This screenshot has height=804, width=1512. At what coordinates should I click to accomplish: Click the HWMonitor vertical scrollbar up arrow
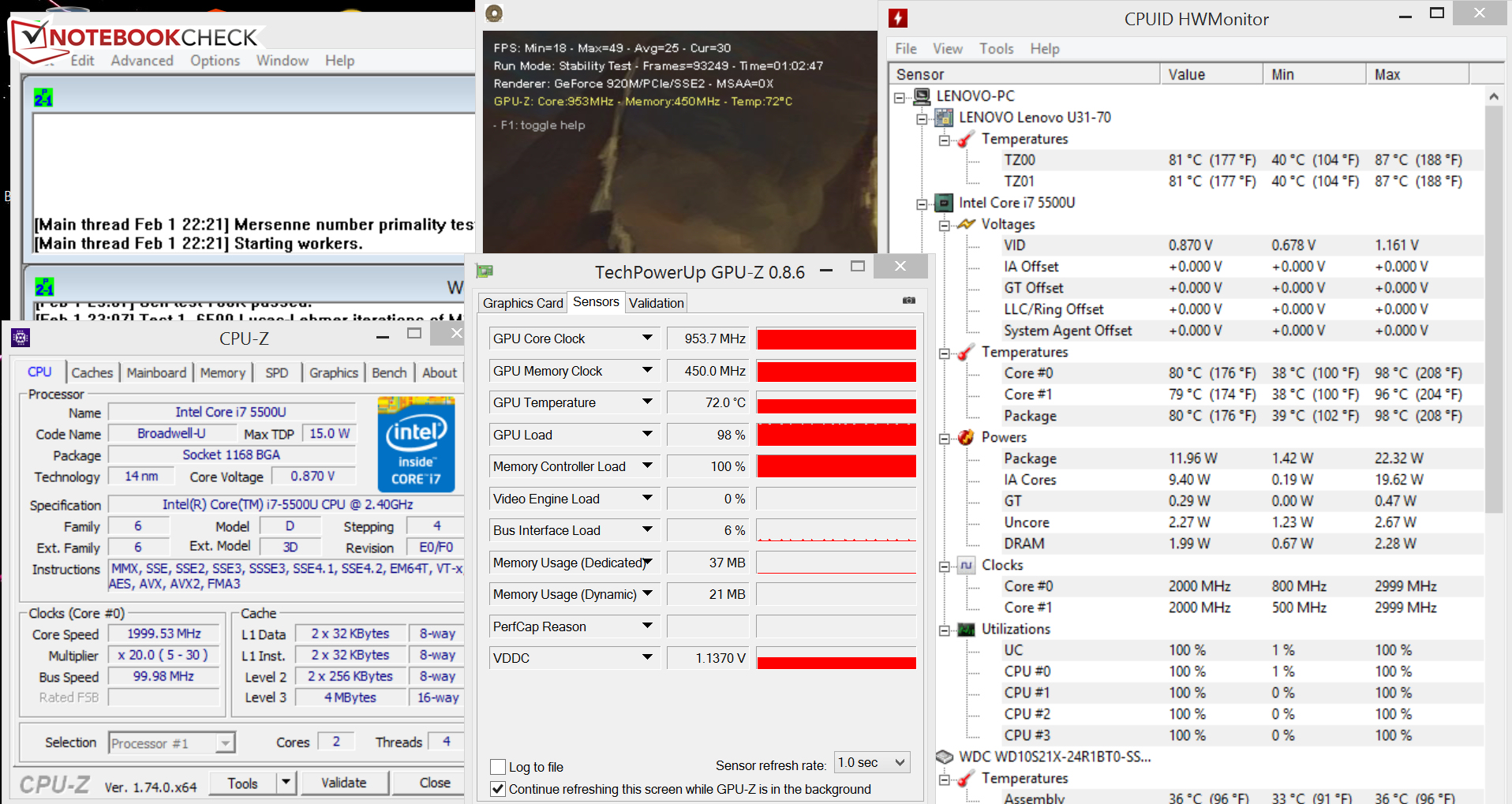pos(1493,96)
